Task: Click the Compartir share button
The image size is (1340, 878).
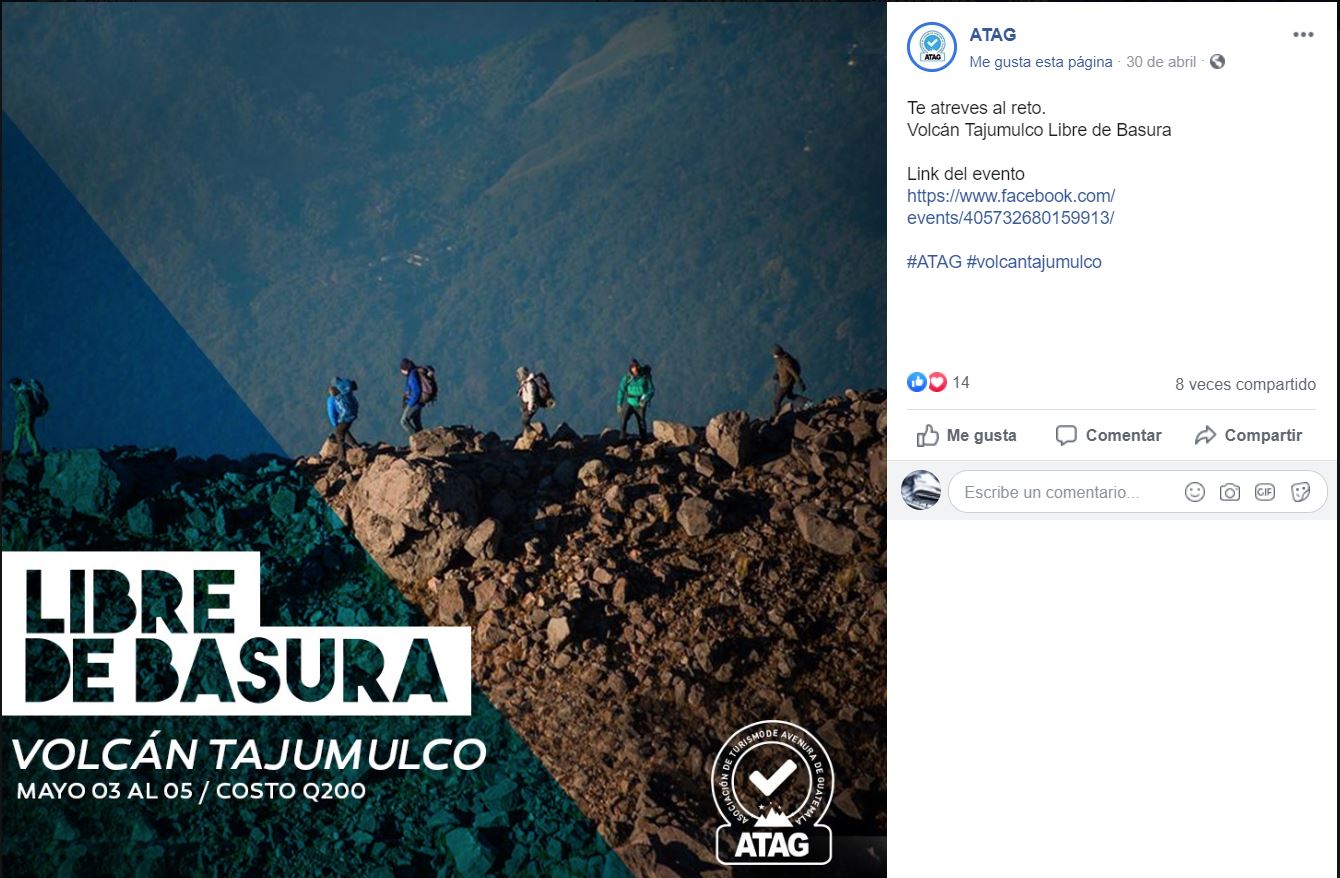Action: click(1248, 435)
